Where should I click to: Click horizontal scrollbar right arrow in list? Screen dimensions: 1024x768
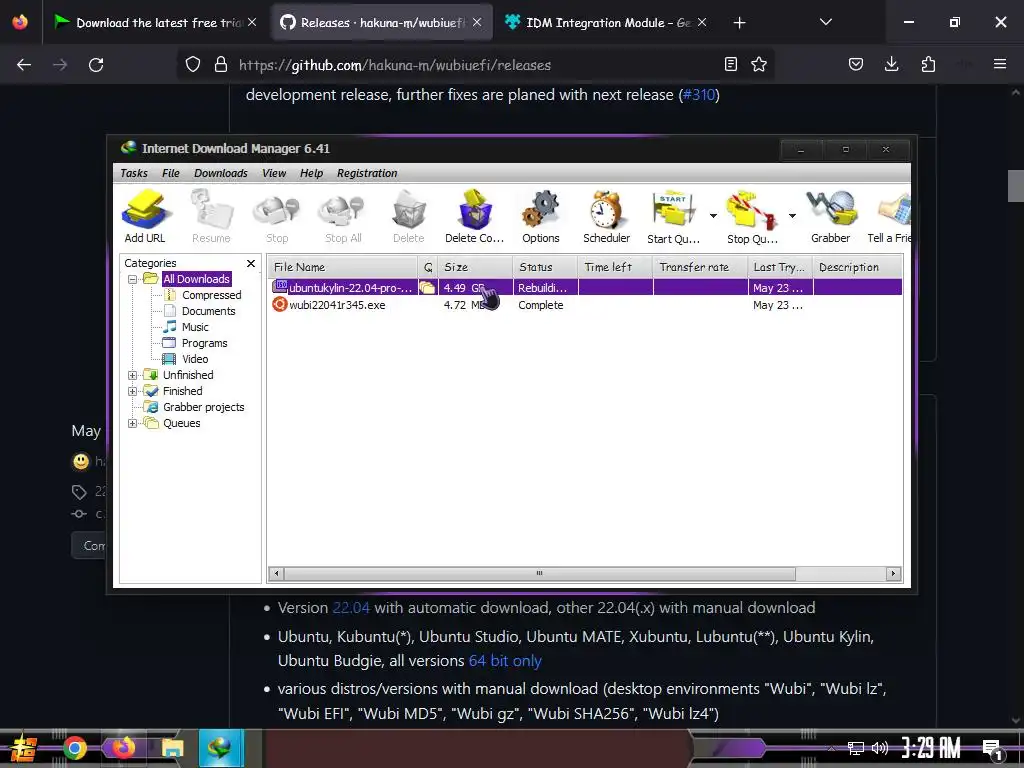coord(893,573)
